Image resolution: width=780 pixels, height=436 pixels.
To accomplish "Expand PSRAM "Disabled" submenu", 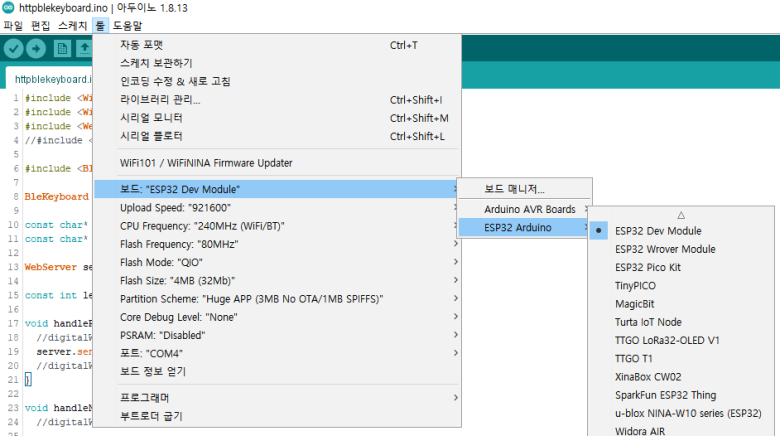I will coord(277,335).
